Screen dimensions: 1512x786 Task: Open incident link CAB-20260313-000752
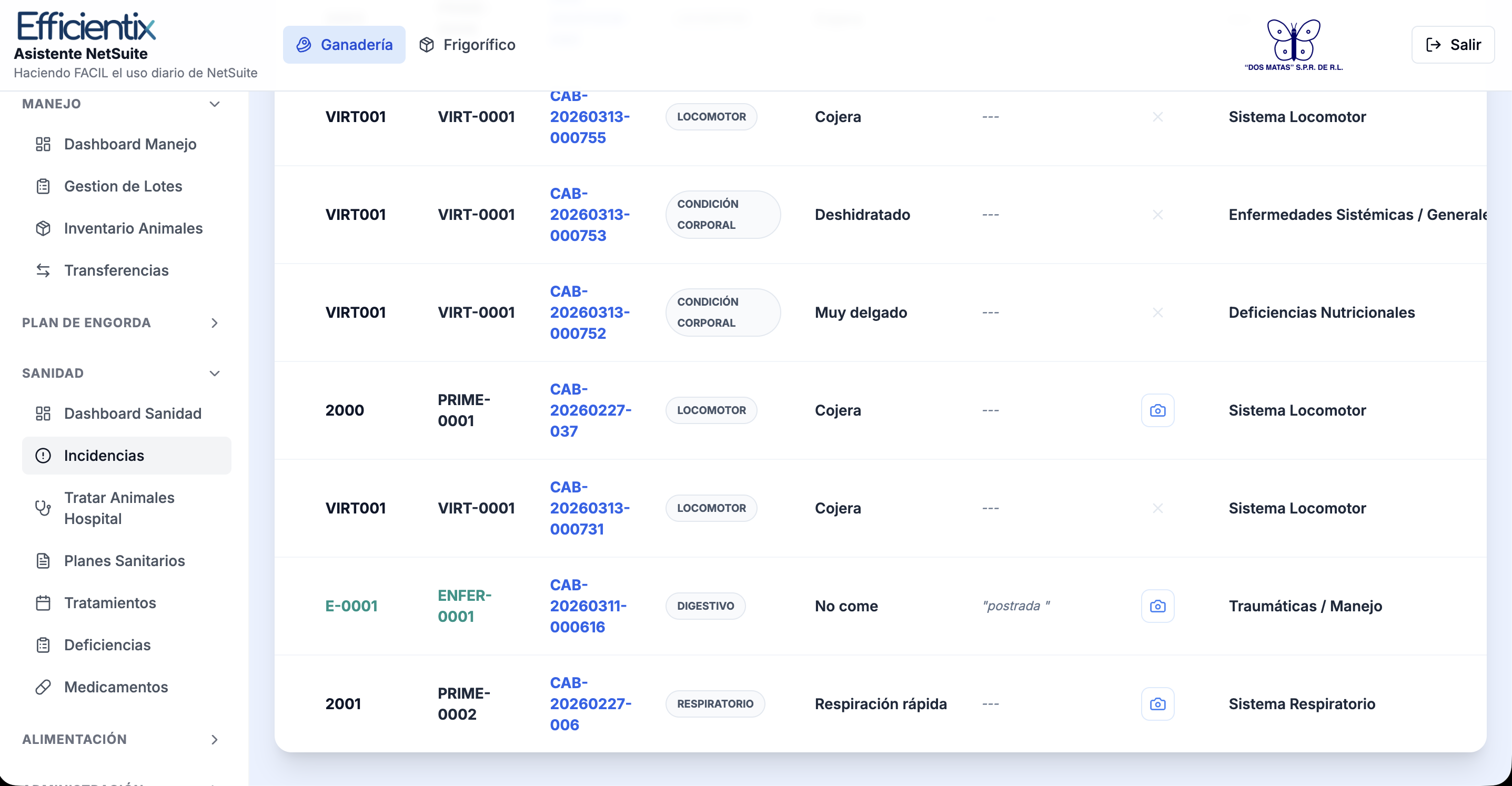click(x=590, y=313)
